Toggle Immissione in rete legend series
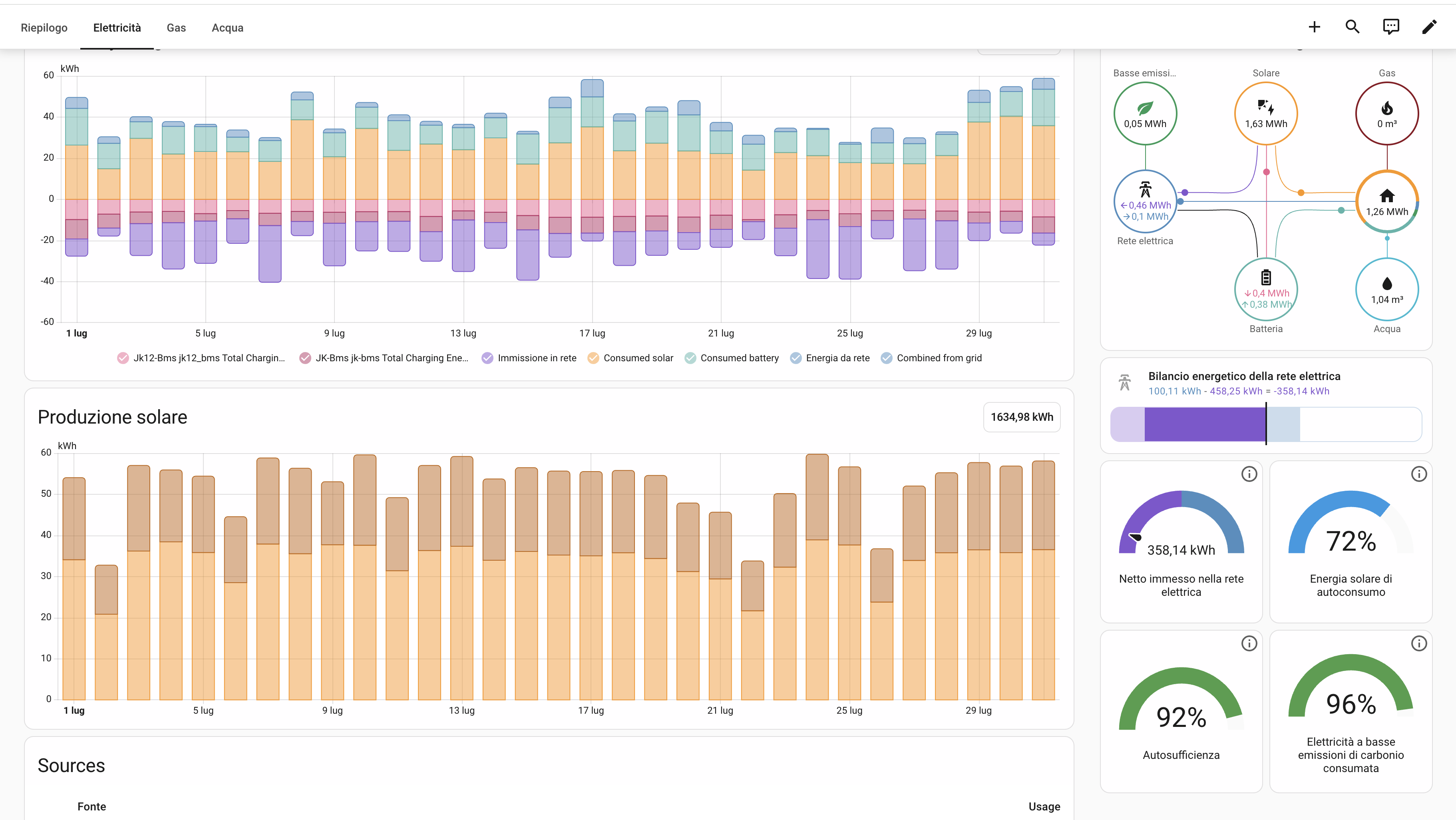 pyautogui.click(x=529, y=358)
